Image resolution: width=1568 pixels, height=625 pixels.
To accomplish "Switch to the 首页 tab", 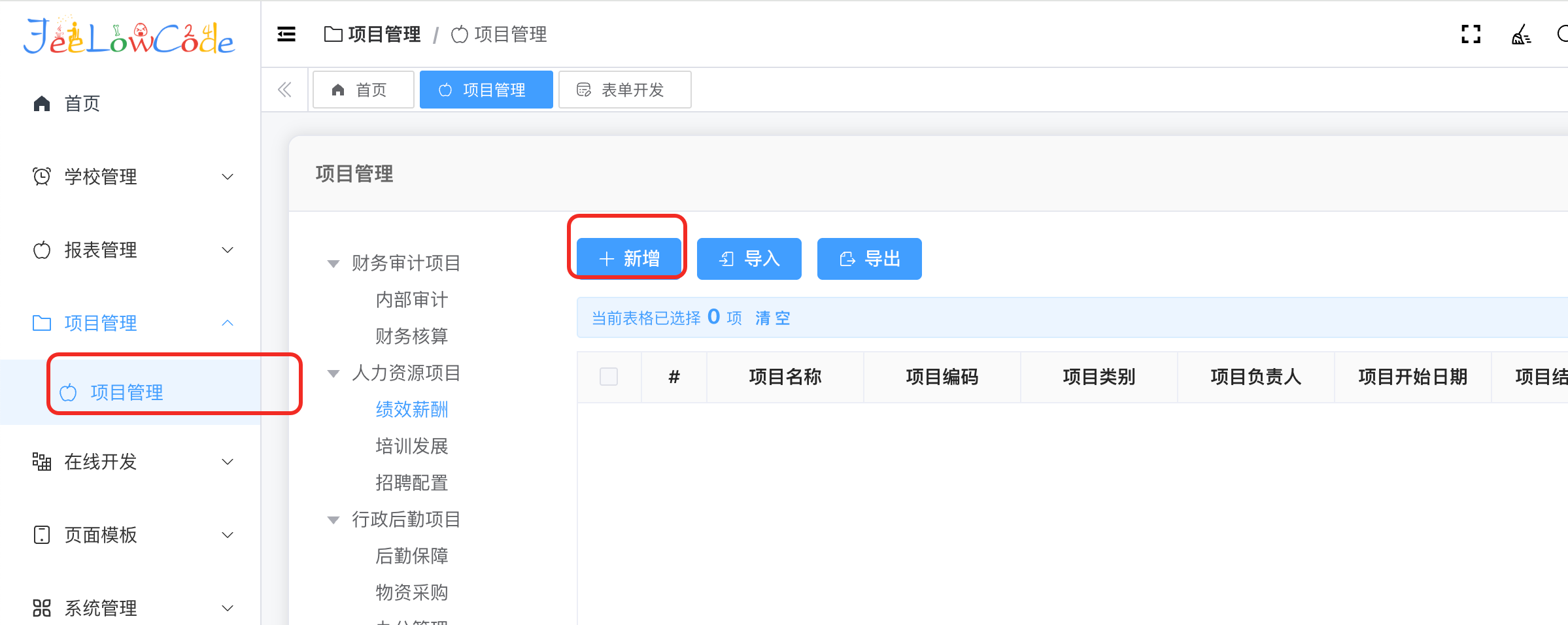I will (x=363, y=90).
